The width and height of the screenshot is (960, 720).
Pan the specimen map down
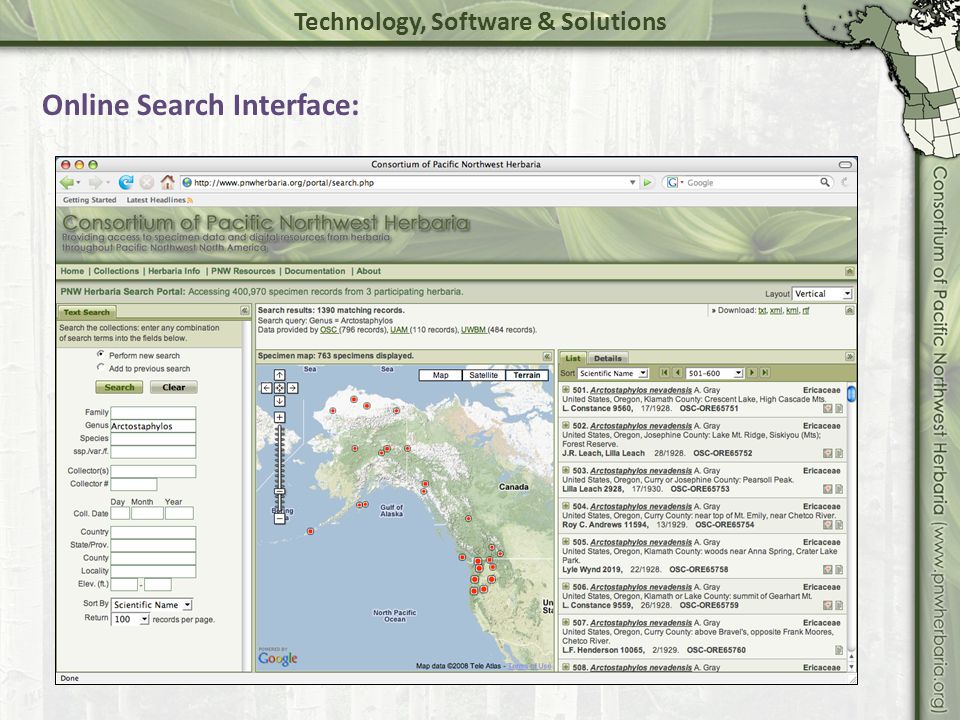pos(279,401)
